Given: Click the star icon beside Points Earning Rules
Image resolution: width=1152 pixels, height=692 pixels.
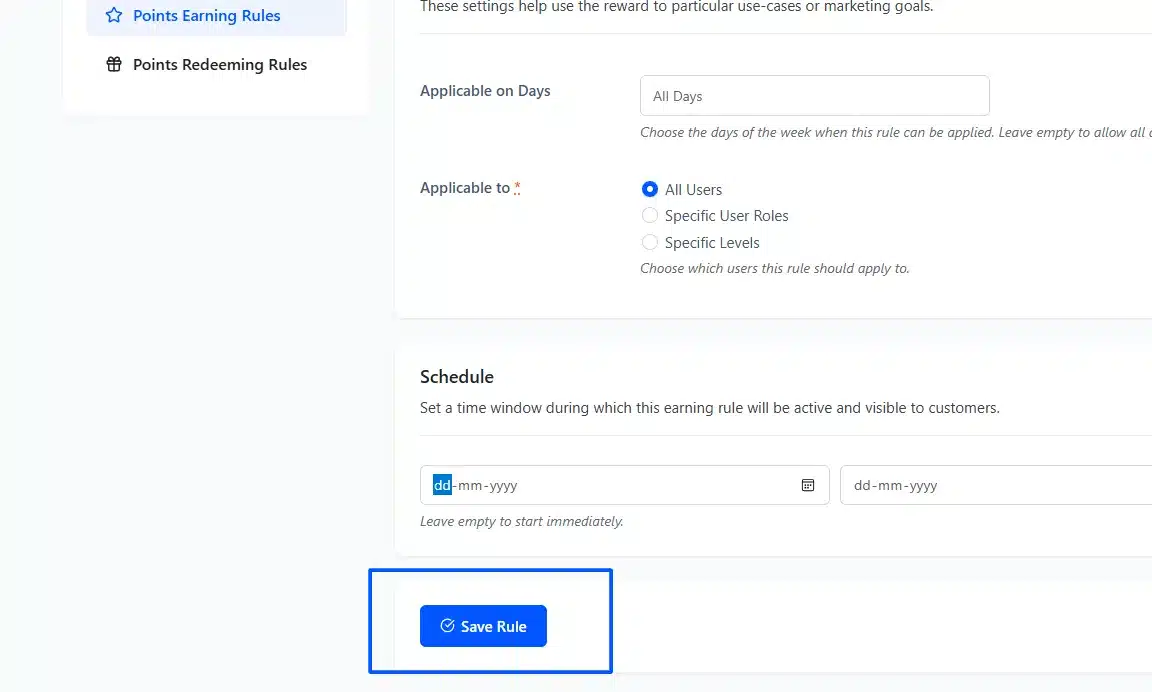Looking at the screenshot, I should tap(111, 15).
